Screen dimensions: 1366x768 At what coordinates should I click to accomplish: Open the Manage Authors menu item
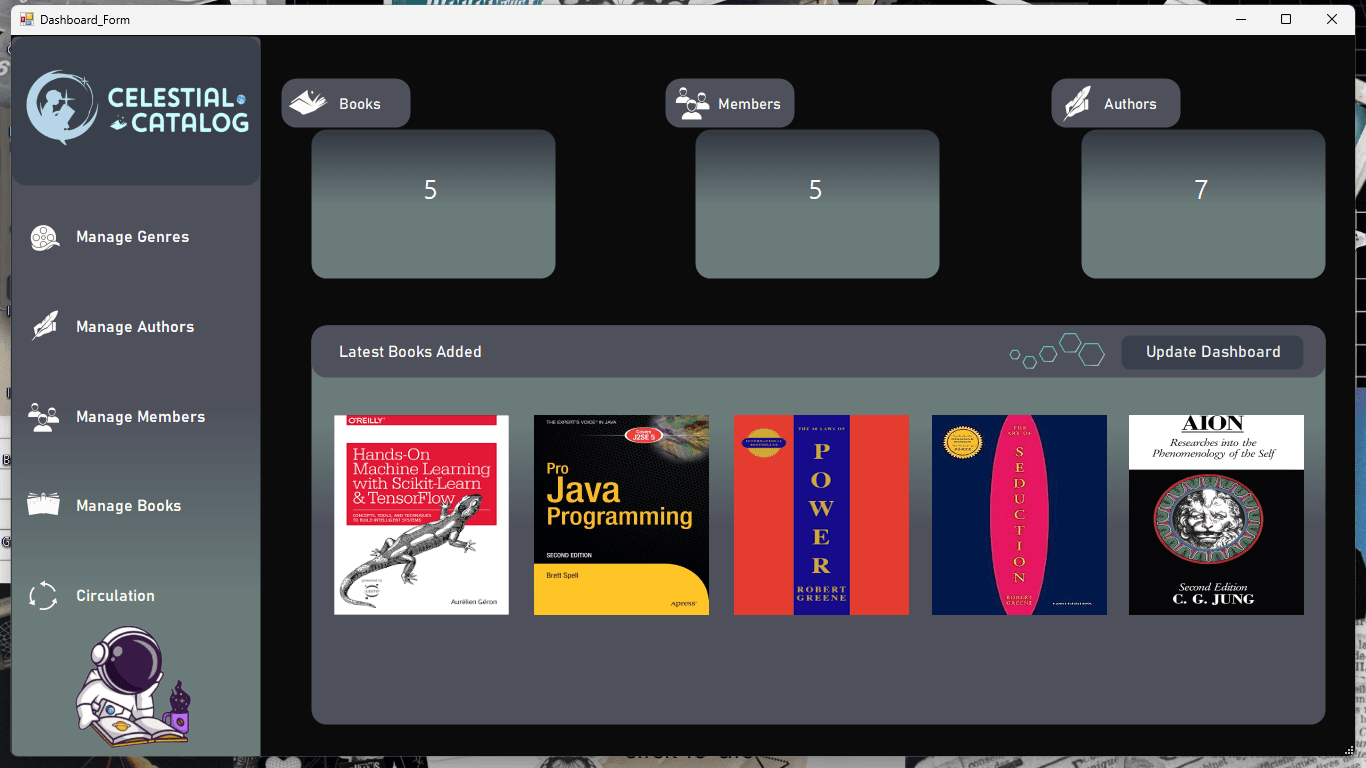pyautogui.click(x=135, y=327)
